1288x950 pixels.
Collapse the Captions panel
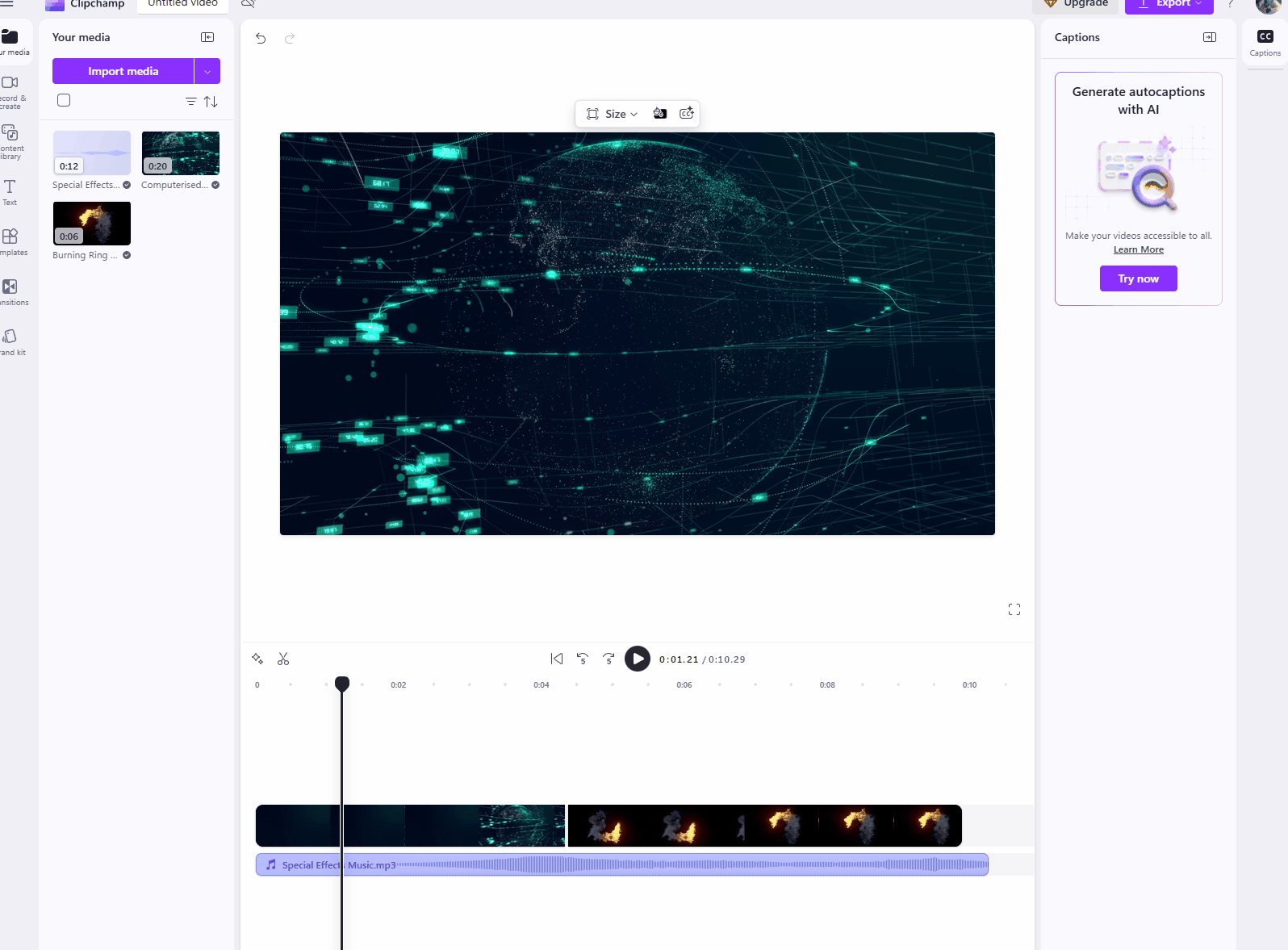[x=1210, y=37]
